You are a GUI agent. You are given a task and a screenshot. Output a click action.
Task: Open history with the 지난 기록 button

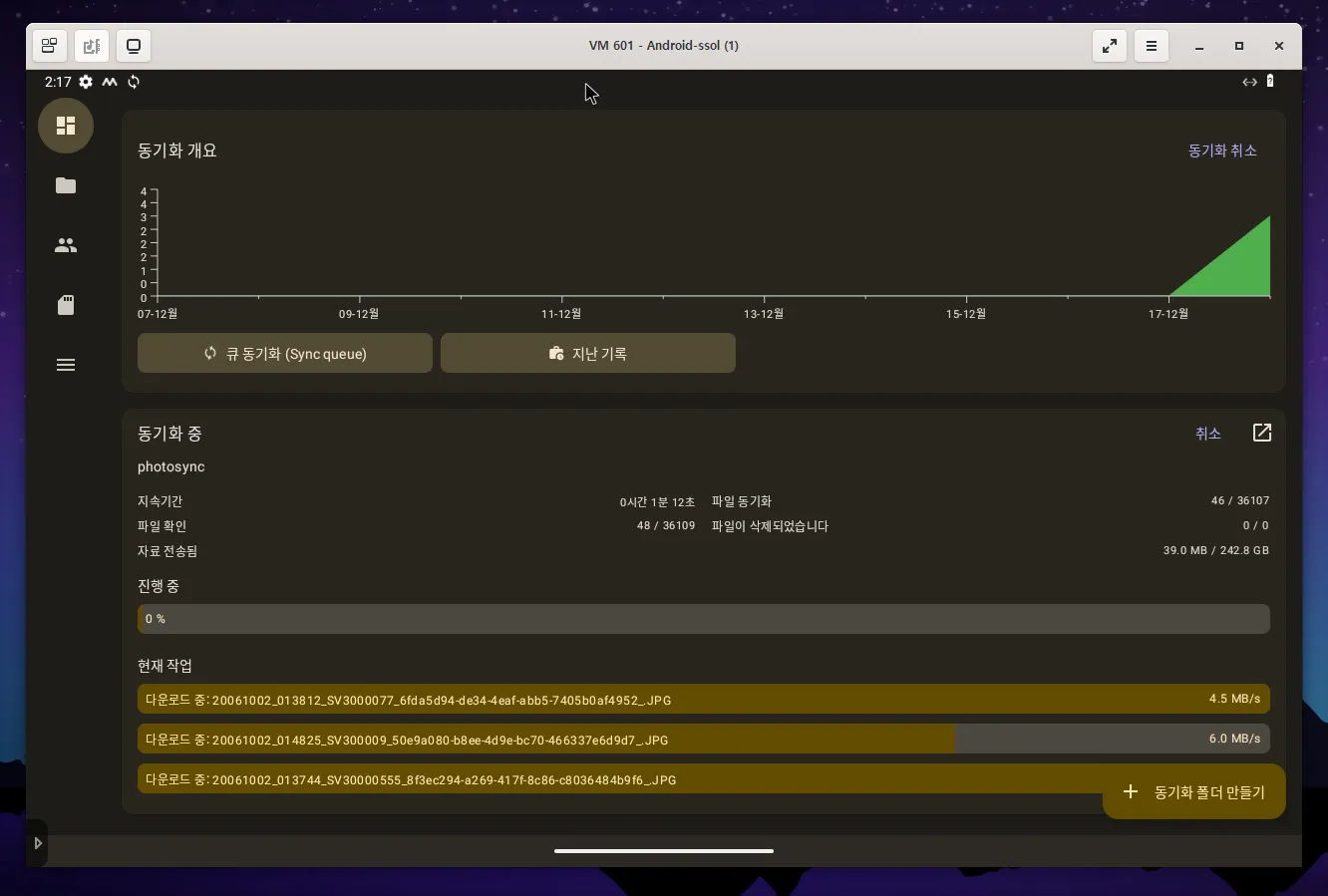tap(587, 353)
